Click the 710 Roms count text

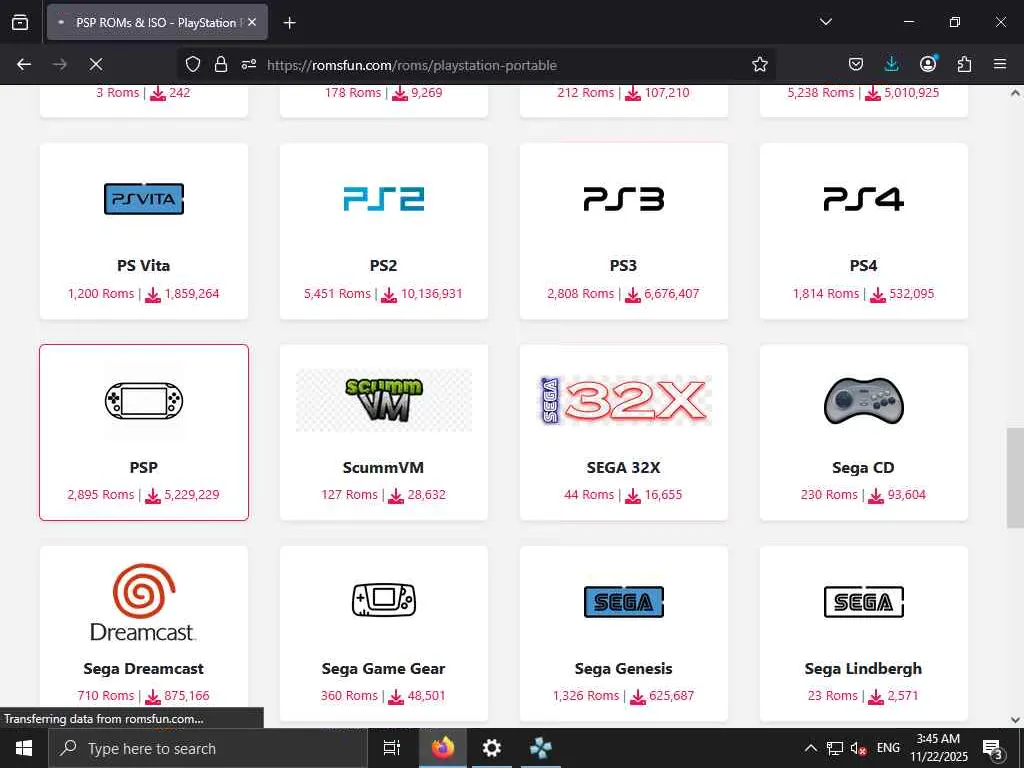105,696
